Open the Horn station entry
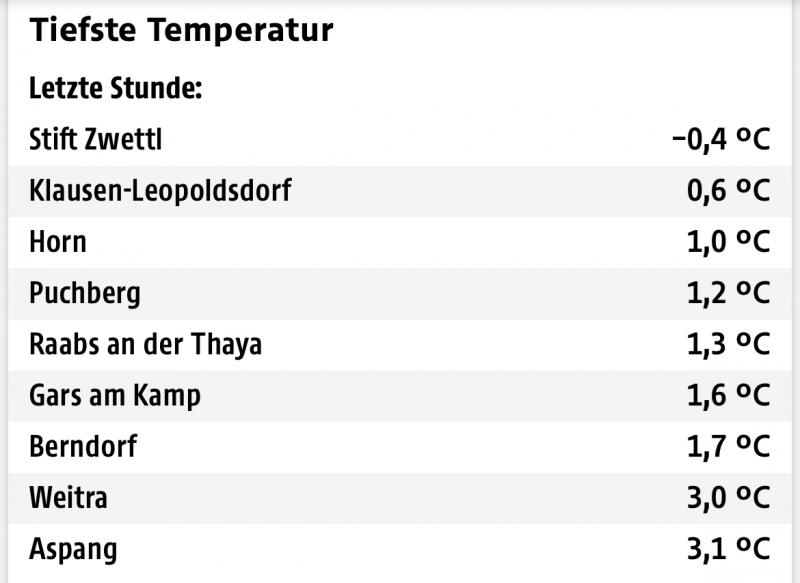Viewport: 800px width, 583px height. coord(58,242)
